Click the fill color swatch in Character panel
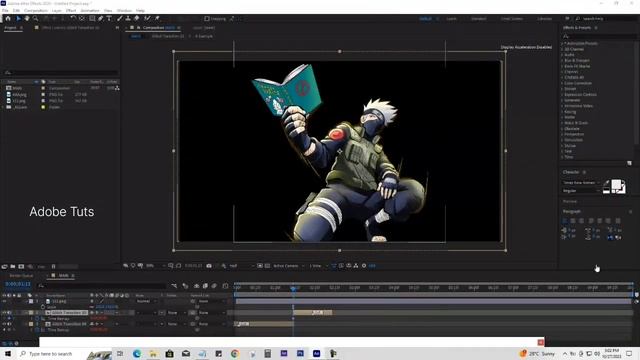This screenshot has width=640, height=360. point(616,185)
